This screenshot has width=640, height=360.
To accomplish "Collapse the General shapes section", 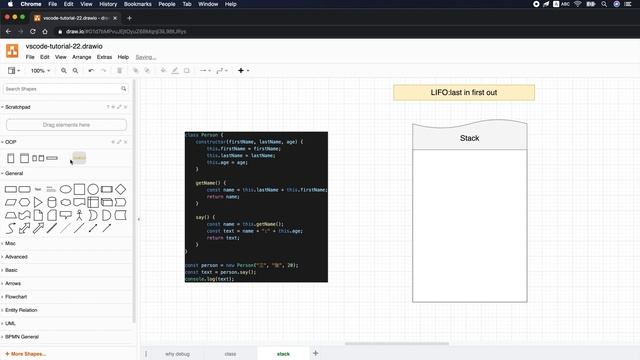I will coord(14,173).
